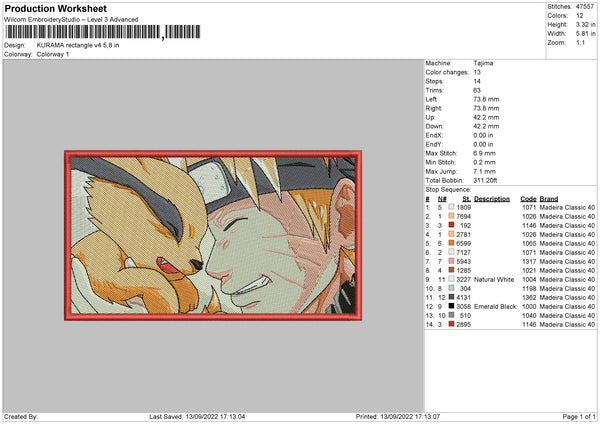Click the "Page 1 of 1" footer text
The image size is (600, 424).
tap(579, 416)
